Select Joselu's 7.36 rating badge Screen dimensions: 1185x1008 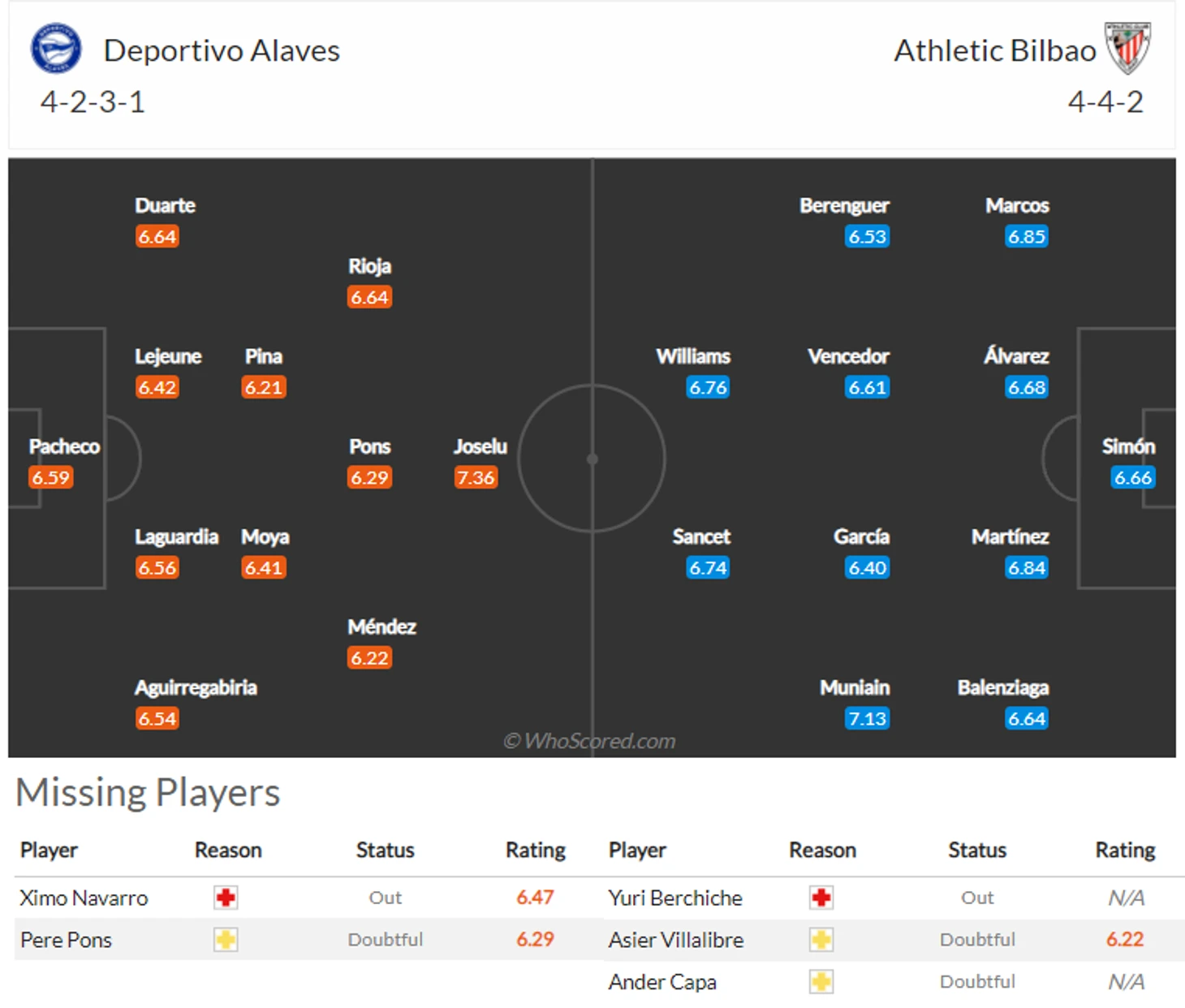pyautogui.click(x=476, y=477)
